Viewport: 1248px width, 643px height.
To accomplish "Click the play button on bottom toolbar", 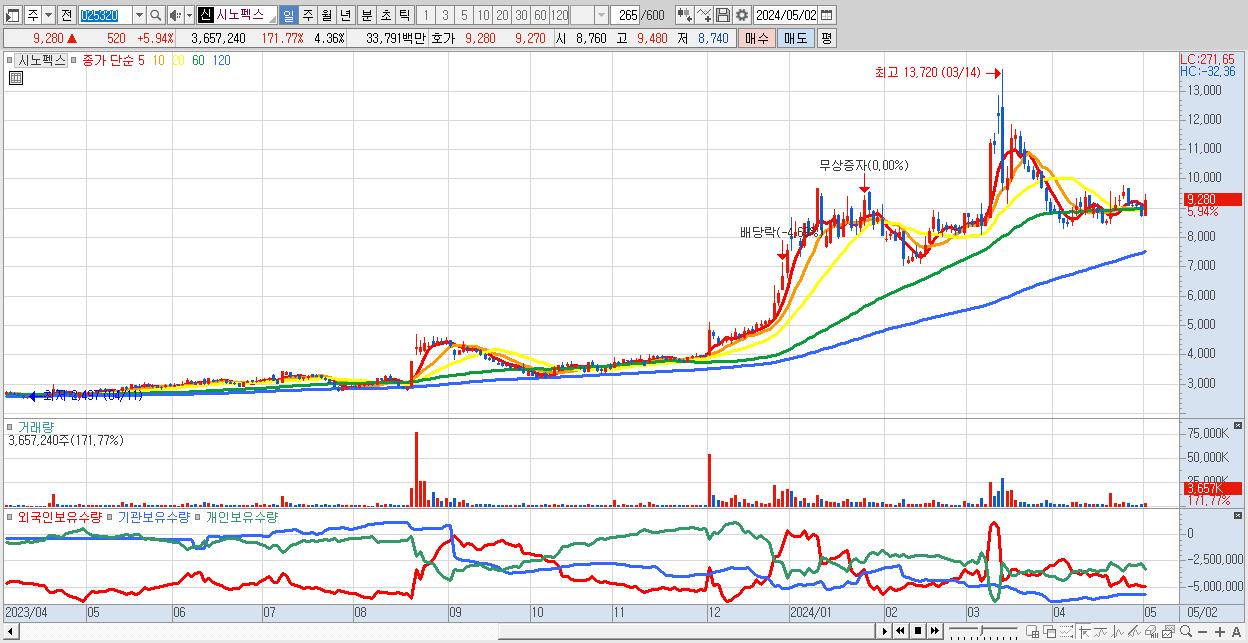I will click(885, 631).
